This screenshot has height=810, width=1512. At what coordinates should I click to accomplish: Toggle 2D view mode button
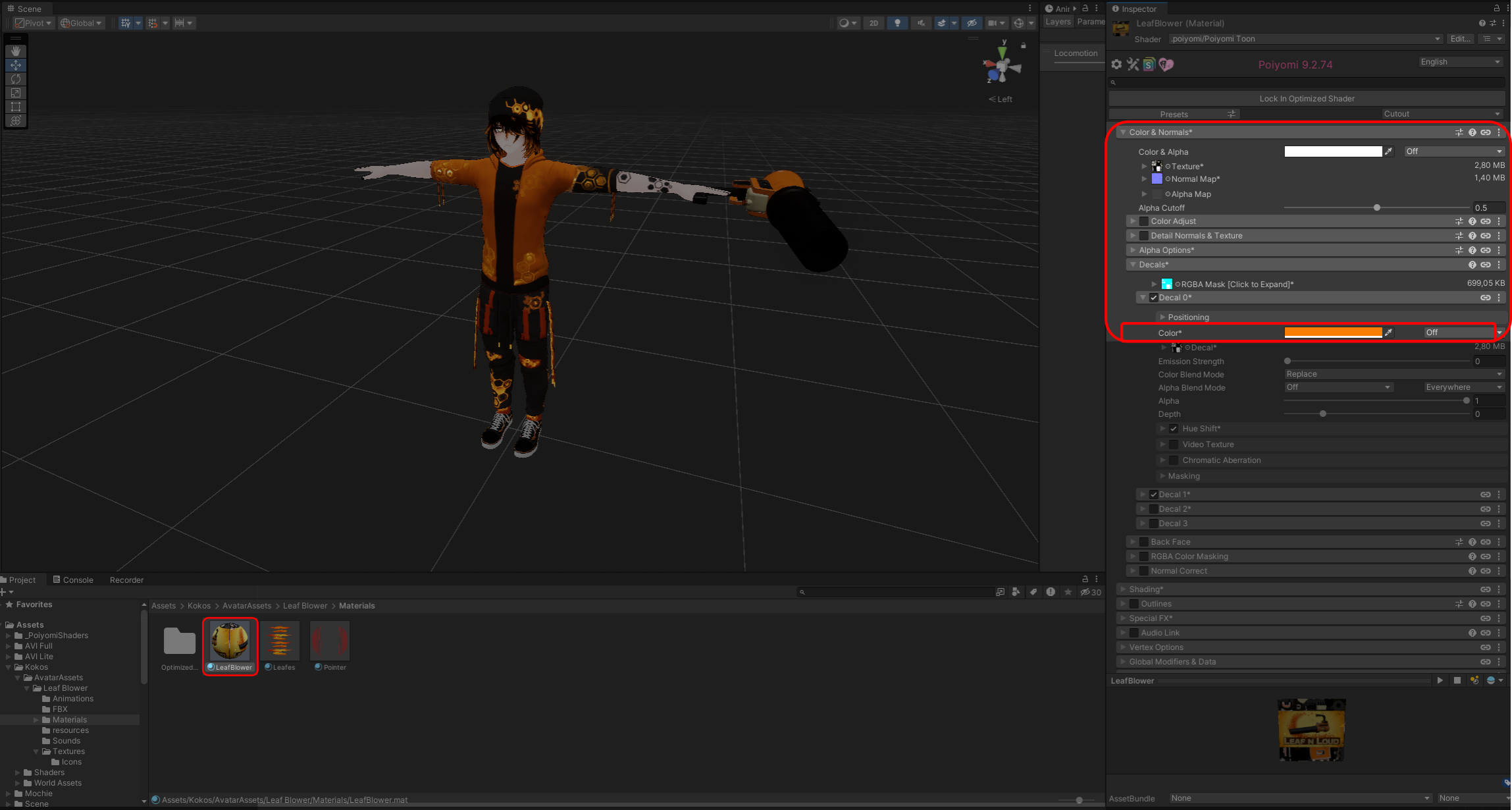873,23
